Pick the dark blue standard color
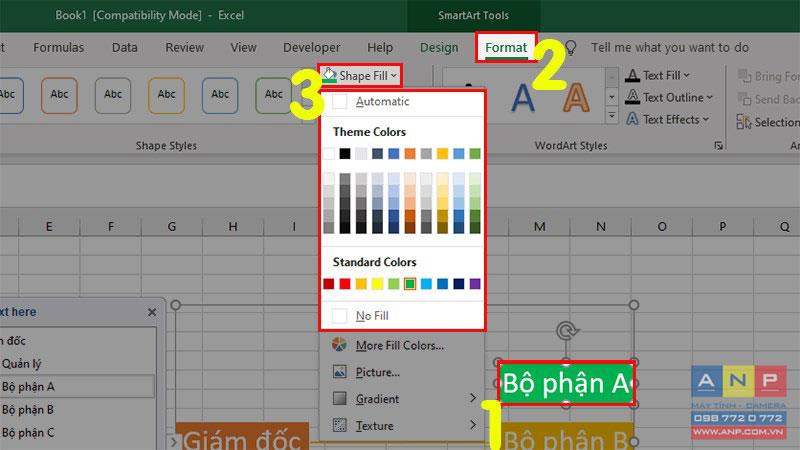 459,284
